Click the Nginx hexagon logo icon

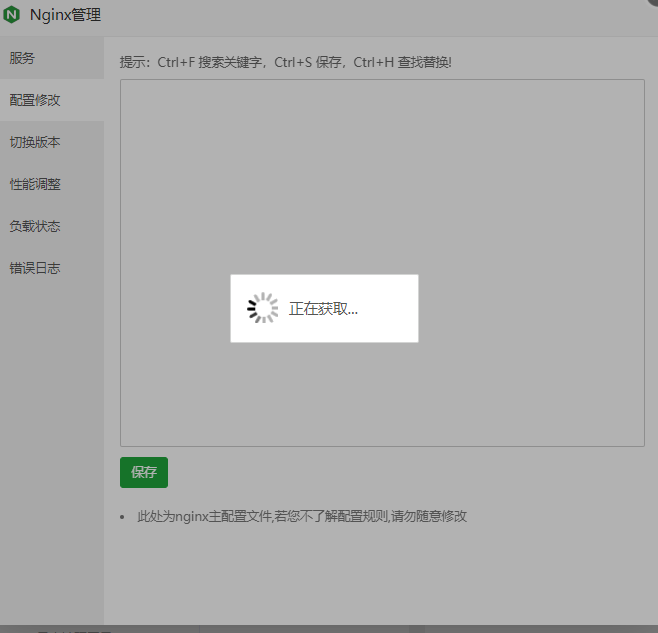pyautogui.click(x=11, y=15)
